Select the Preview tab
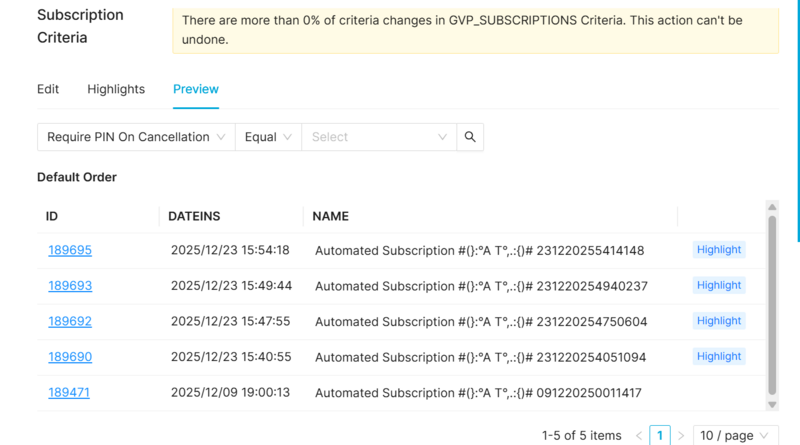This screenshot has height=445, width=800. [196, 89]
